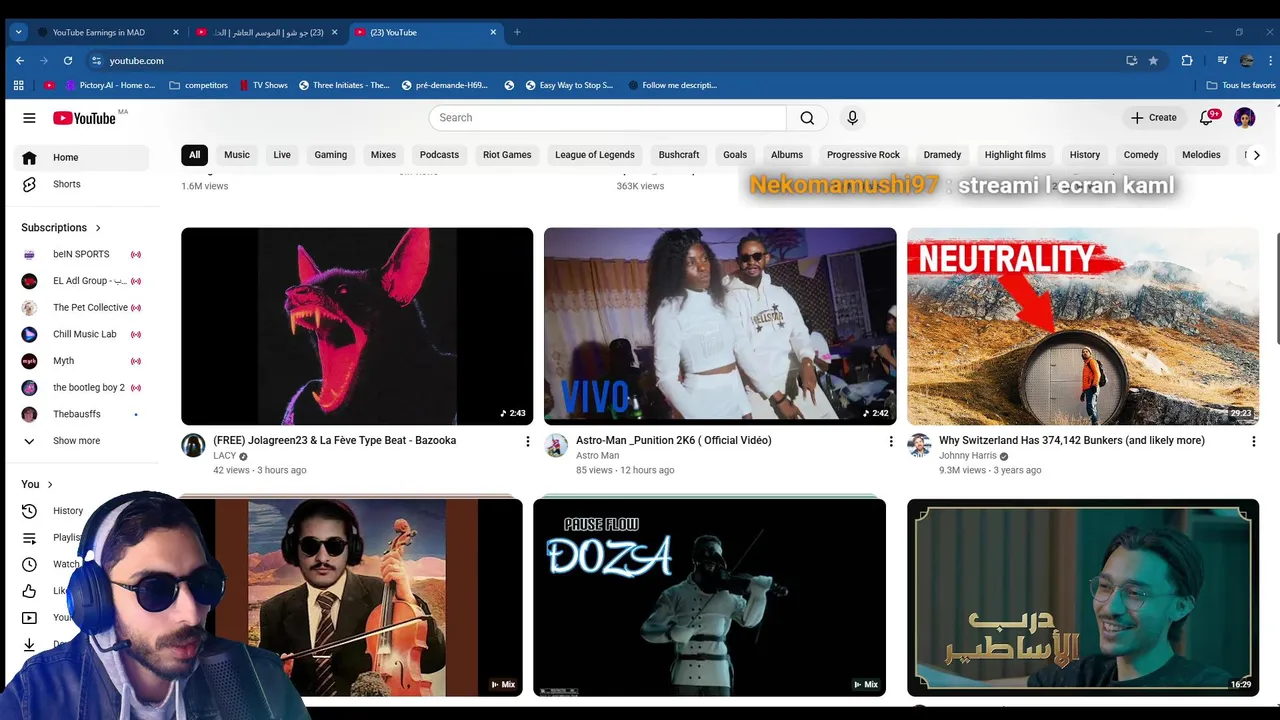Click LACY channel avatar
Screen dimensions: 1280x720
pos(193,446)
